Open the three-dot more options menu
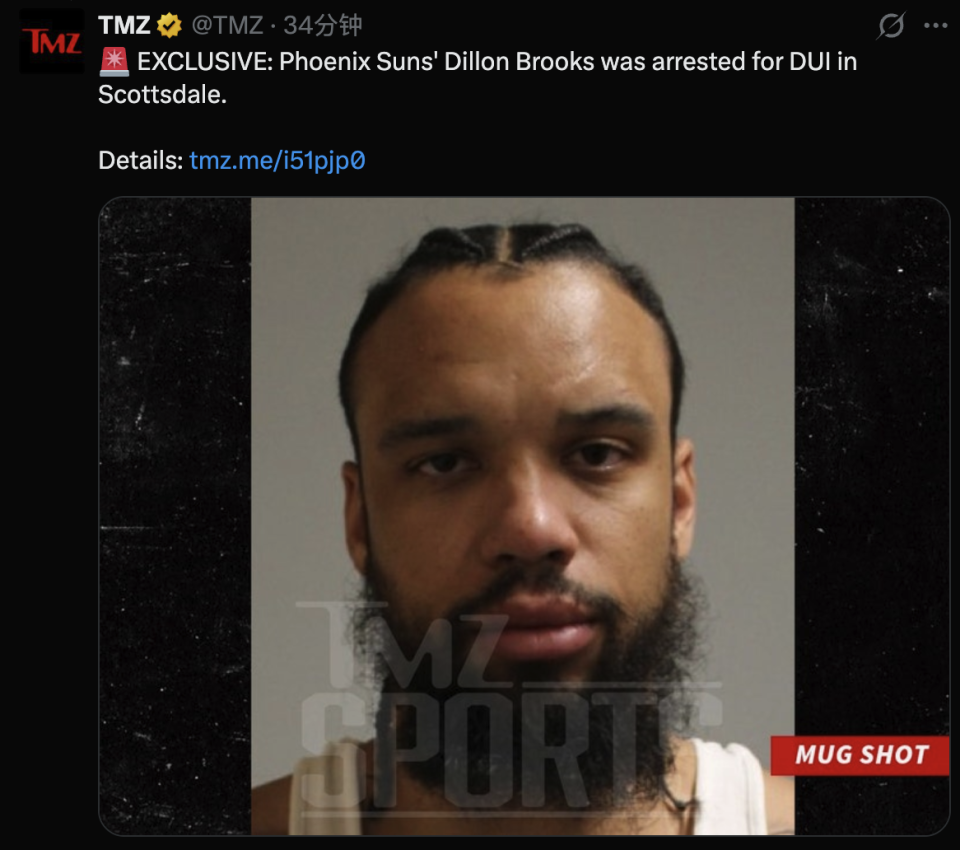The image size is (960, 850). [x=936, y=26]
